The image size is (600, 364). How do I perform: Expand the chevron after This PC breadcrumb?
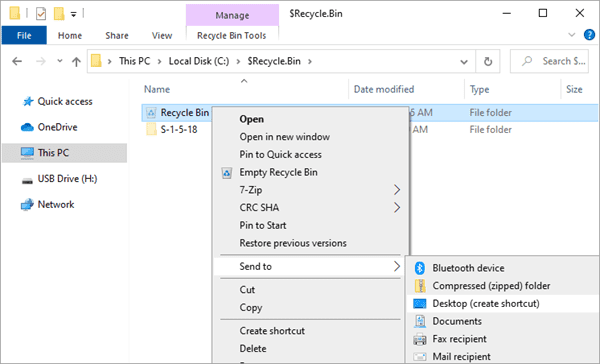pos(159,61)
